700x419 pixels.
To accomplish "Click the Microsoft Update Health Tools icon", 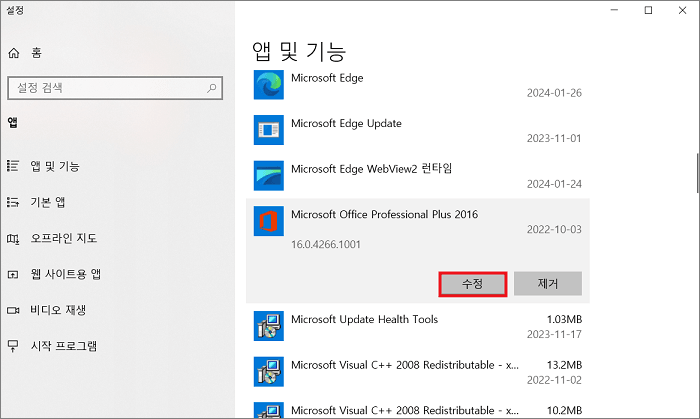I will 269,326.
